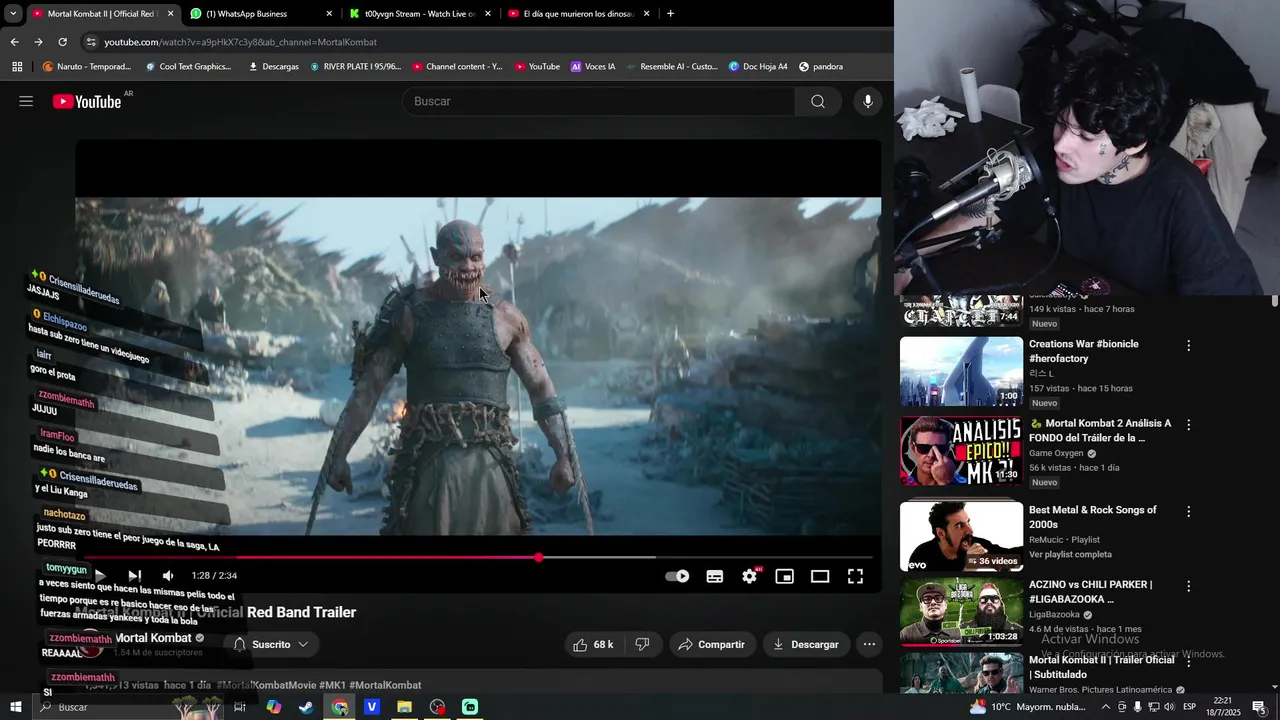Switch the ESP input language indicator
The height and width of the screenshot is (720, 1280).
tap(1190, 707)
